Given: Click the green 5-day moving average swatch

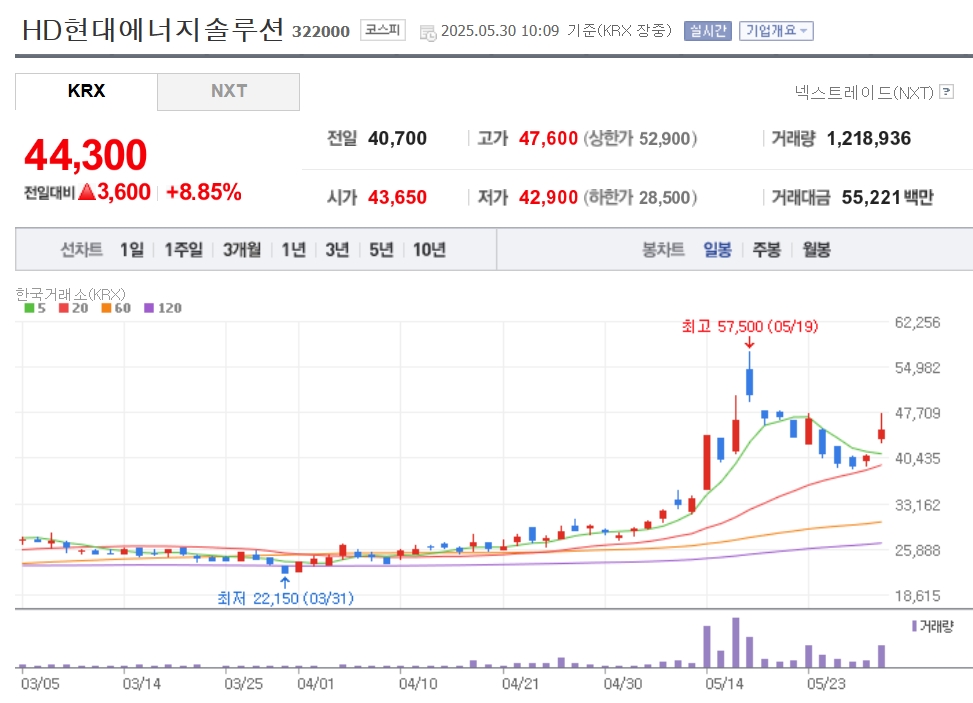Looking at the screenshot, I should coord(28,308).
